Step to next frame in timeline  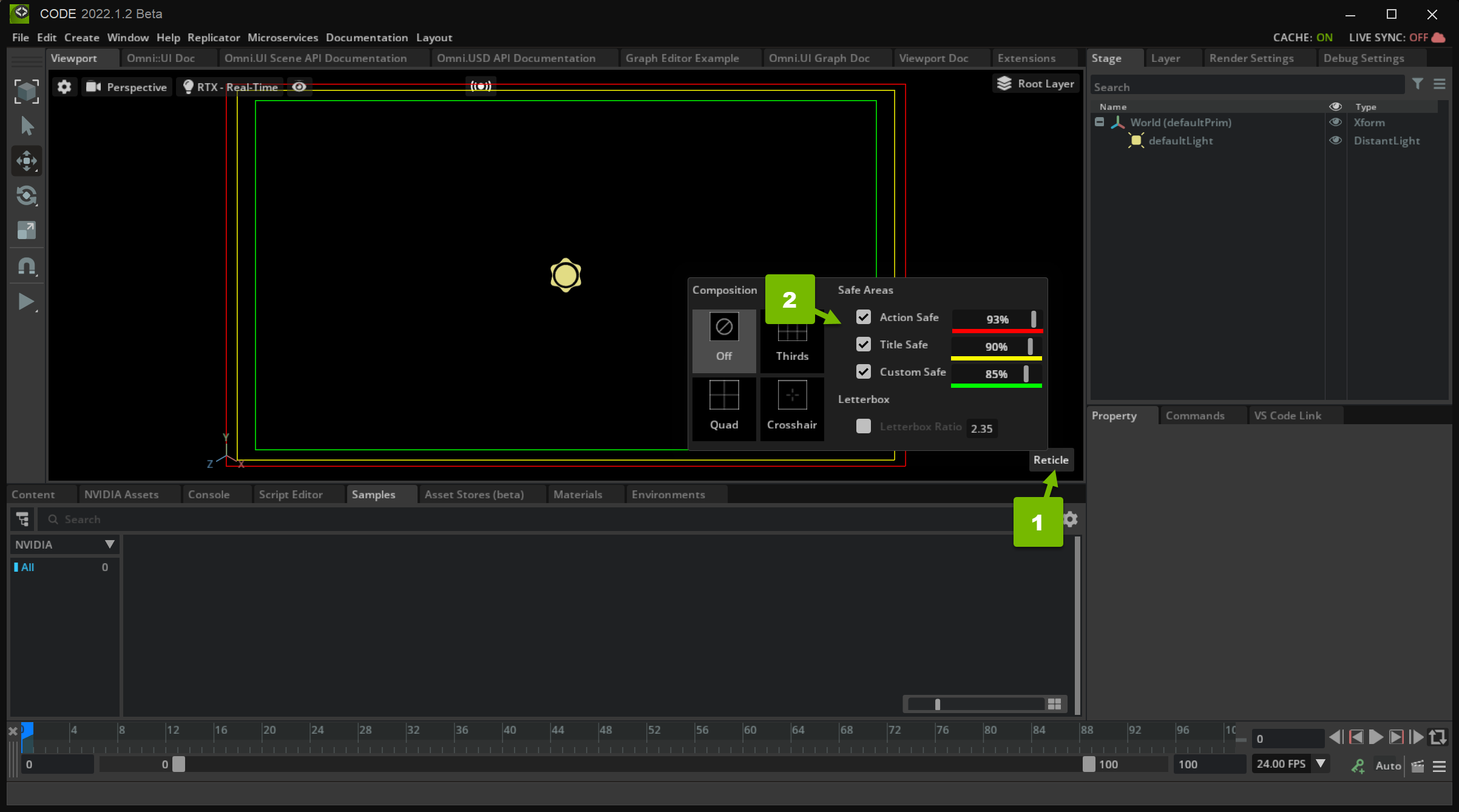[x=1396, y=737]
